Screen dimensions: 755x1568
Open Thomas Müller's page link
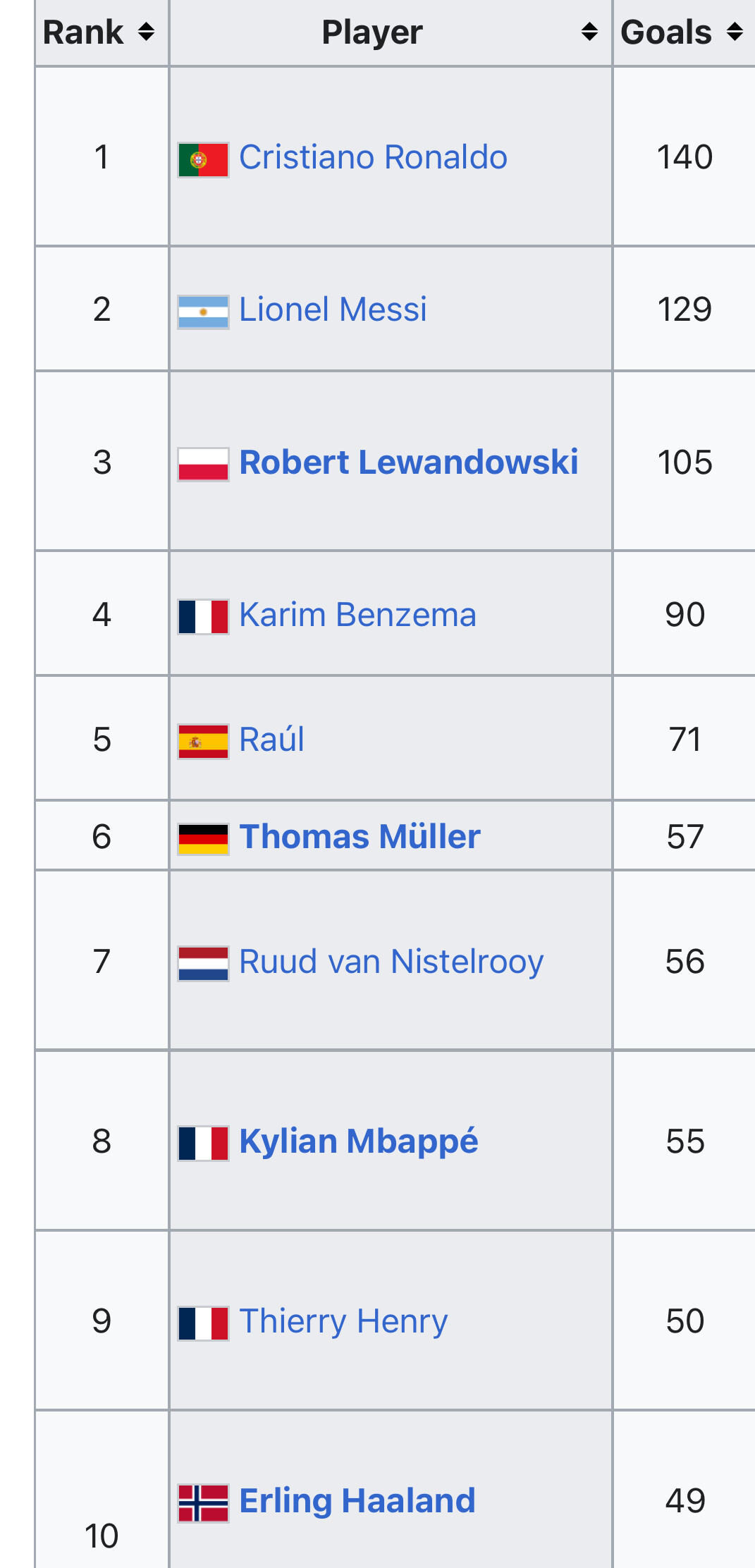[360, 837]
